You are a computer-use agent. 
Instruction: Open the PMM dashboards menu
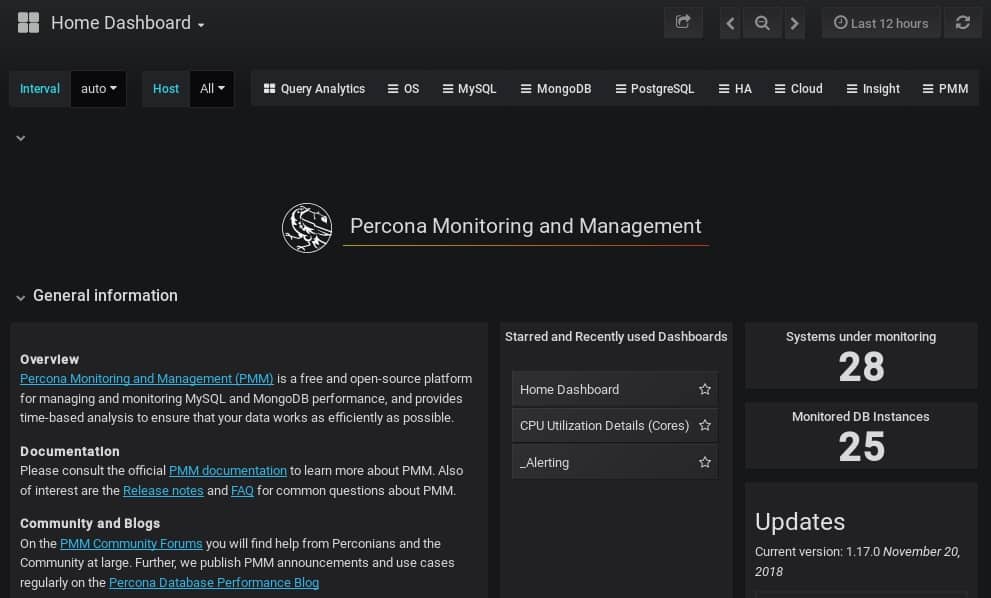pos(945,88)
